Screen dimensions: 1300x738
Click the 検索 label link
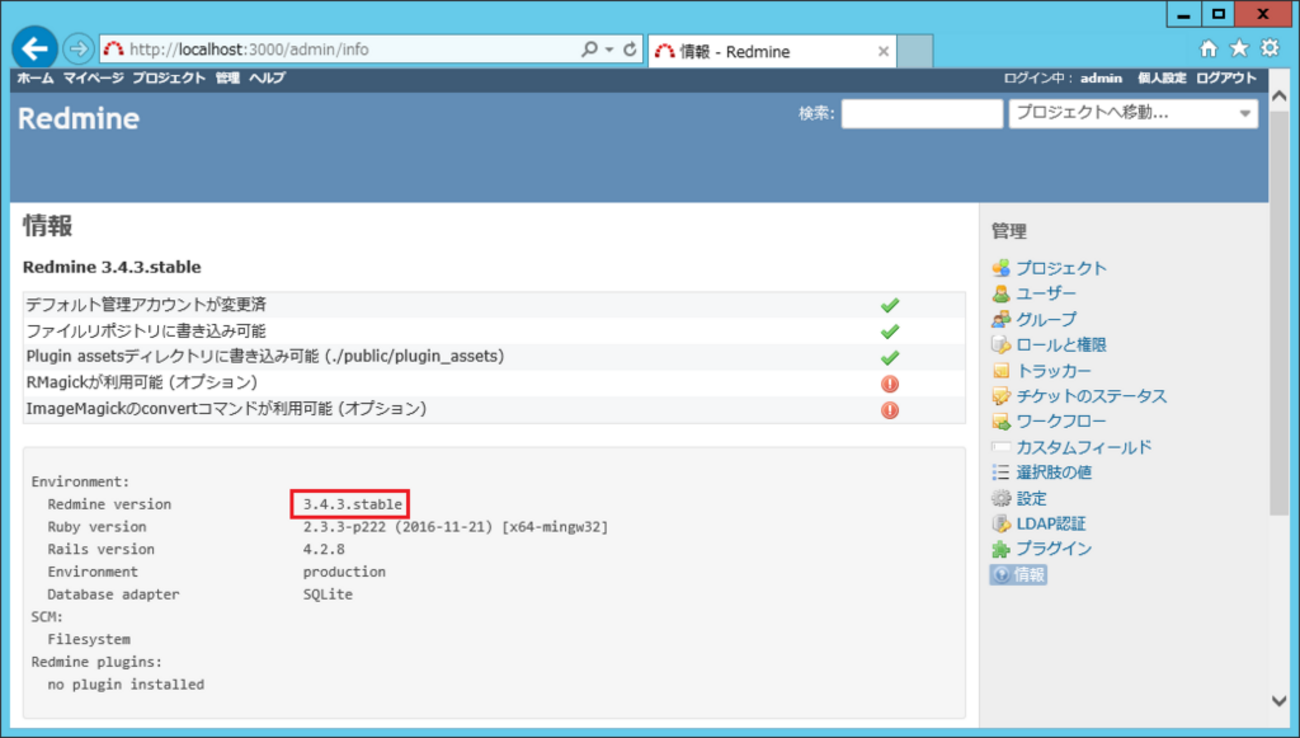pos(816,114)
